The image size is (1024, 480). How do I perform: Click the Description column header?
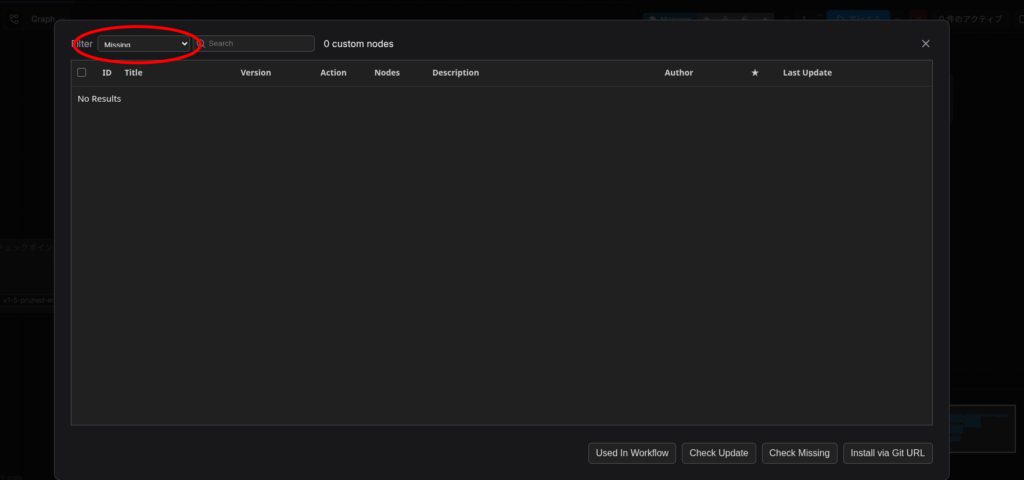click(455, 73)
